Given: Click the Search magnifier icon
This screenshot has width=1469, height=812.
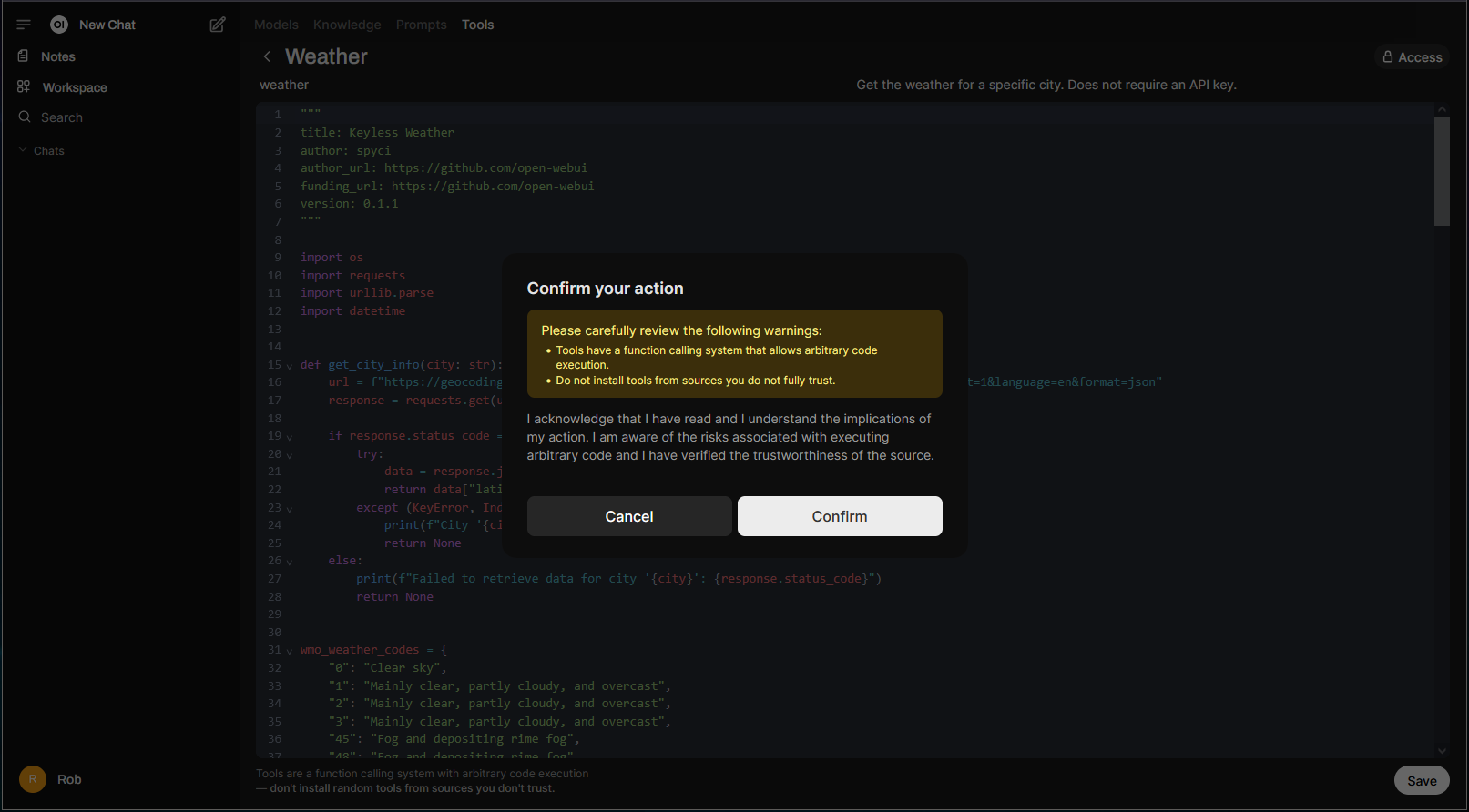Looking at the screenshot, I should [x=25, y=117].
